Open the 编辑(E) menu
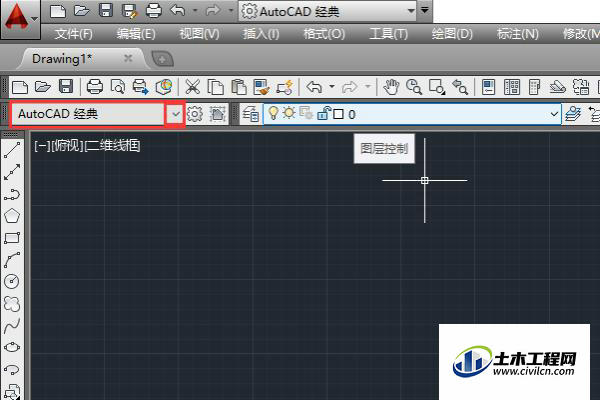Viewport: 600px width, 400px height. (136, 34)
